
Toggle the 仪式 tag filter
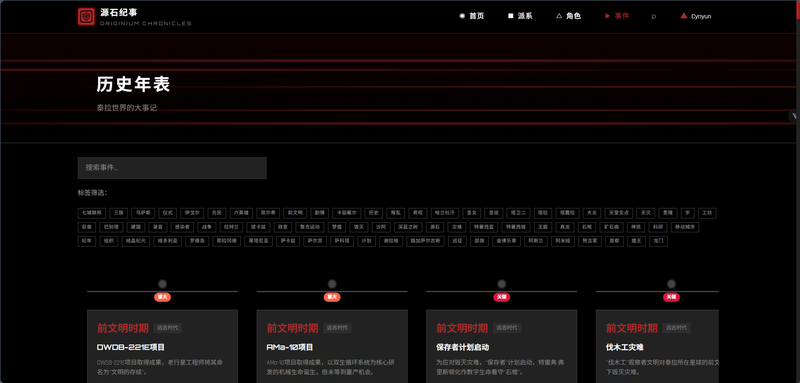coord(168,213)
